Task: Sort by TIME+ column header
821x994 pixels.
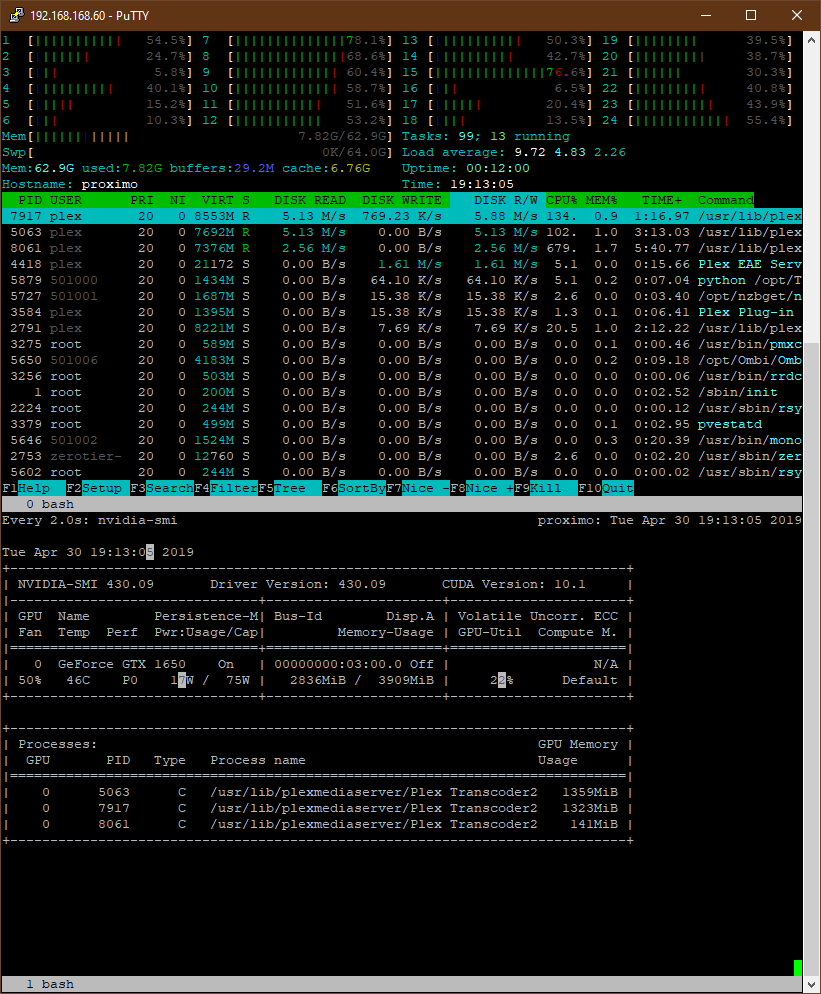Action: coord(661,200)
